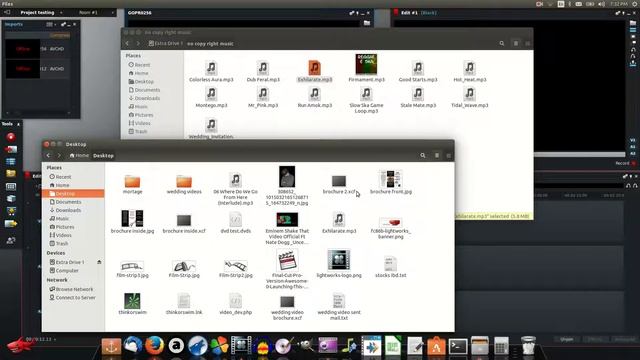Expand the Project testing dropdown

[61, 13]
